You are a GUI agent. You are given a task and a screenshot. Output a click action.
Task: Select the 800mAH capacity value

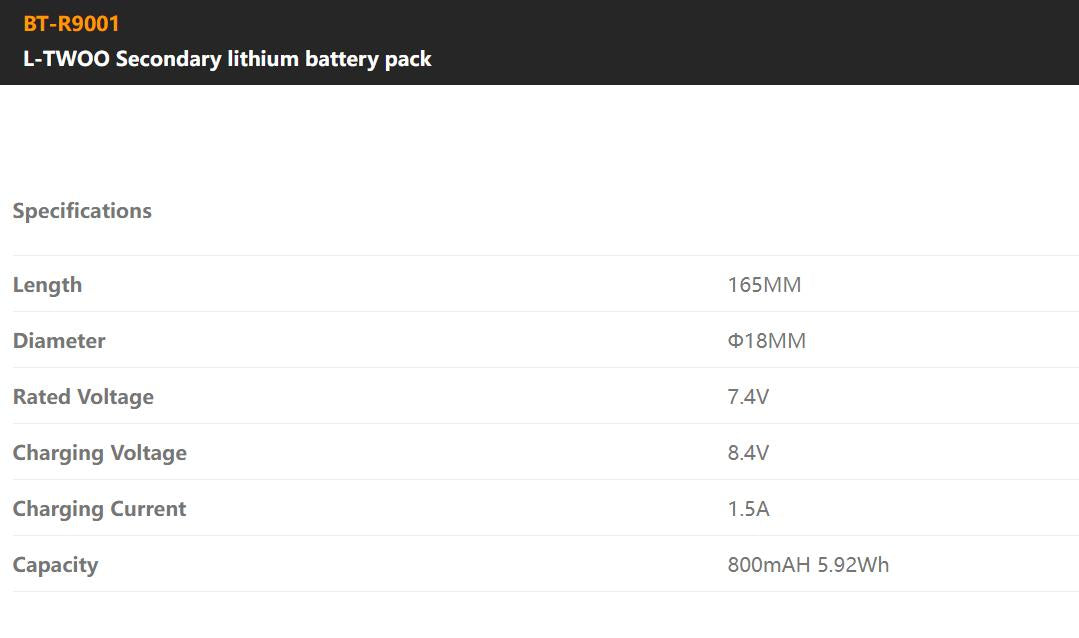pos(769,565)
